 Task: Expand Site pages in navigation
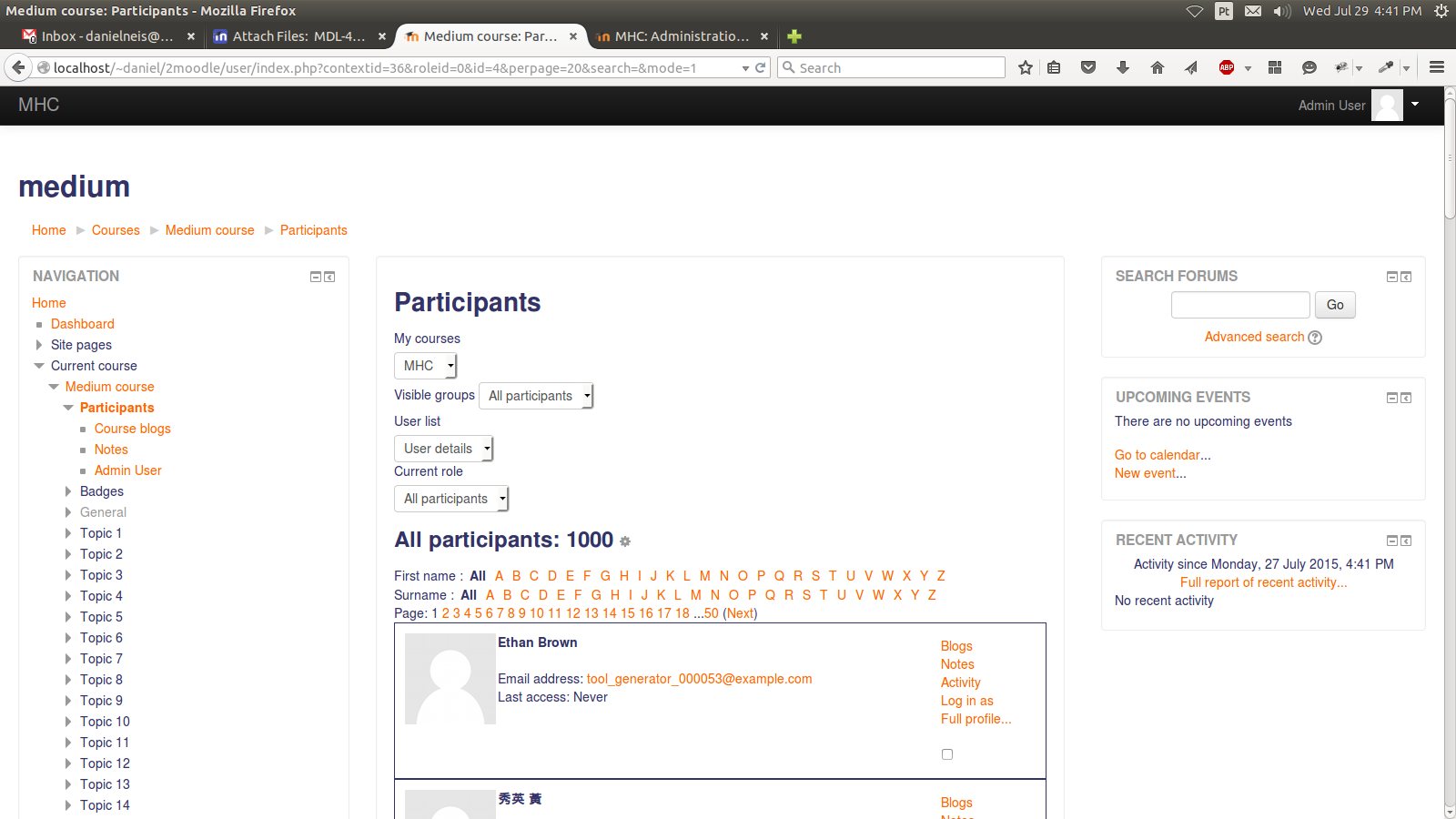point(38,345)
